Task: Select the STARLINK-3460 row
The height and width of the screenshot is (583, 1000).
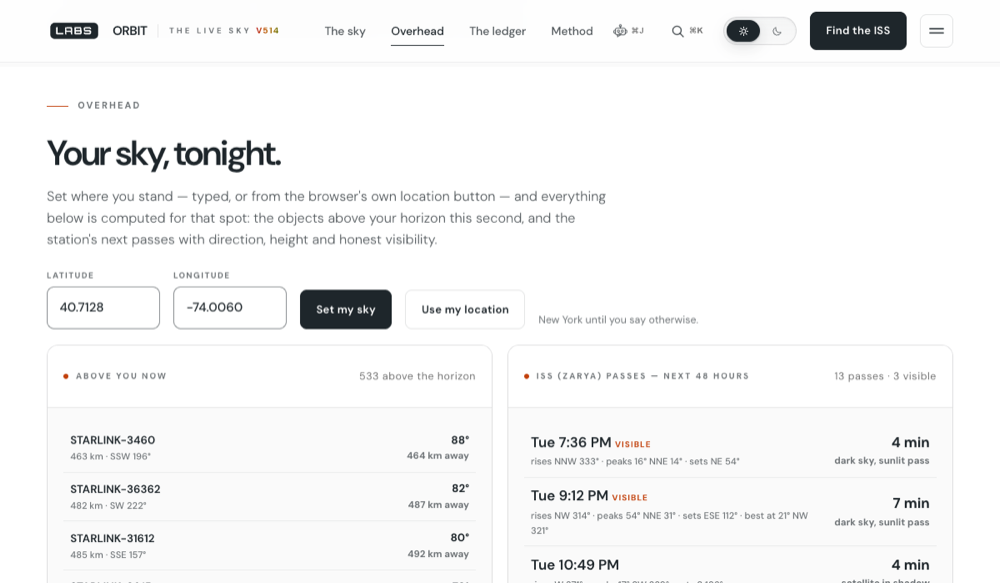Action: coord(270,448)
